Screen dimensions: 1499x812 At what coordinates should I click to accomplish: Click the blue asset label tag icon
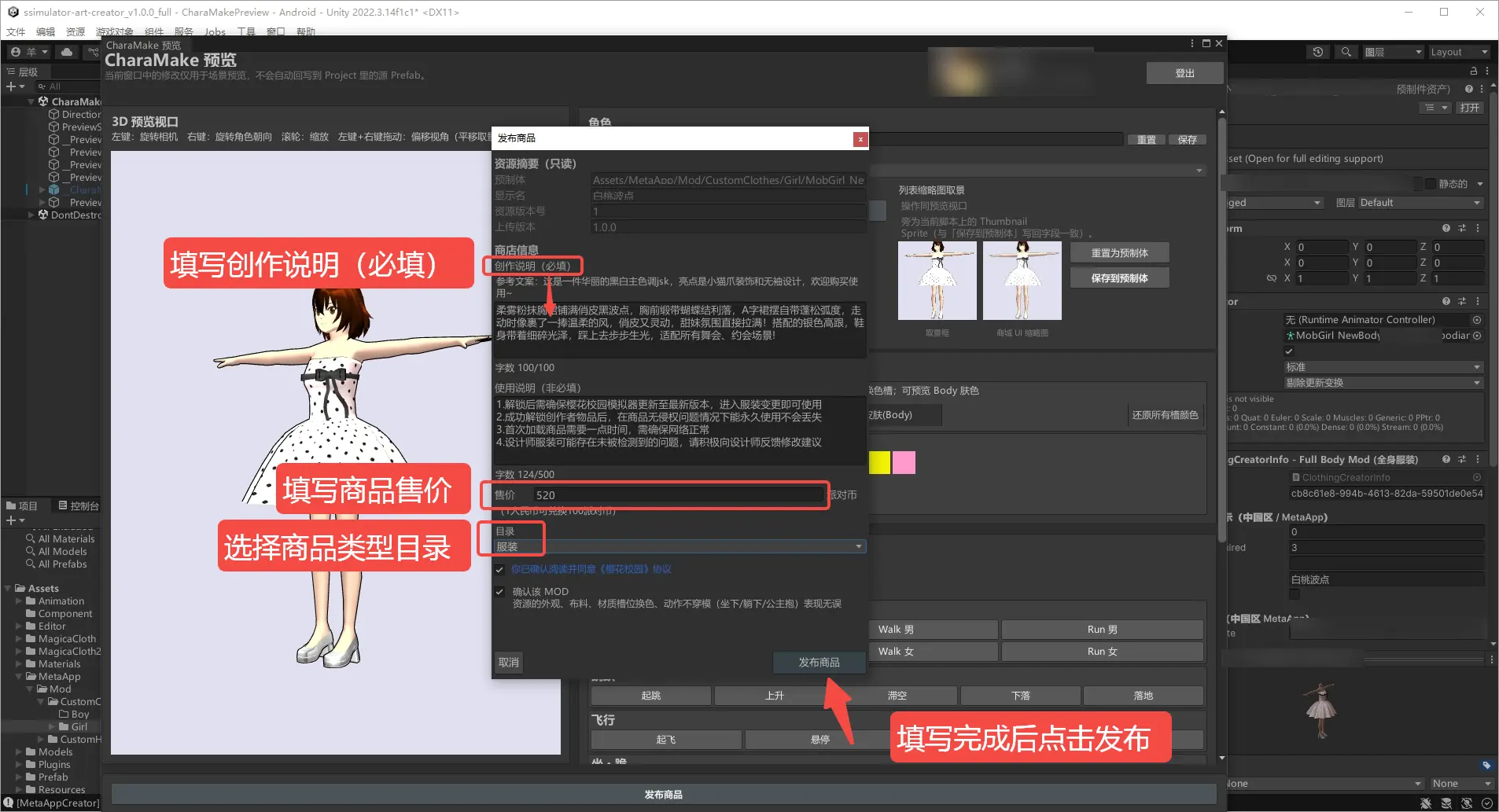[1486, 765]
